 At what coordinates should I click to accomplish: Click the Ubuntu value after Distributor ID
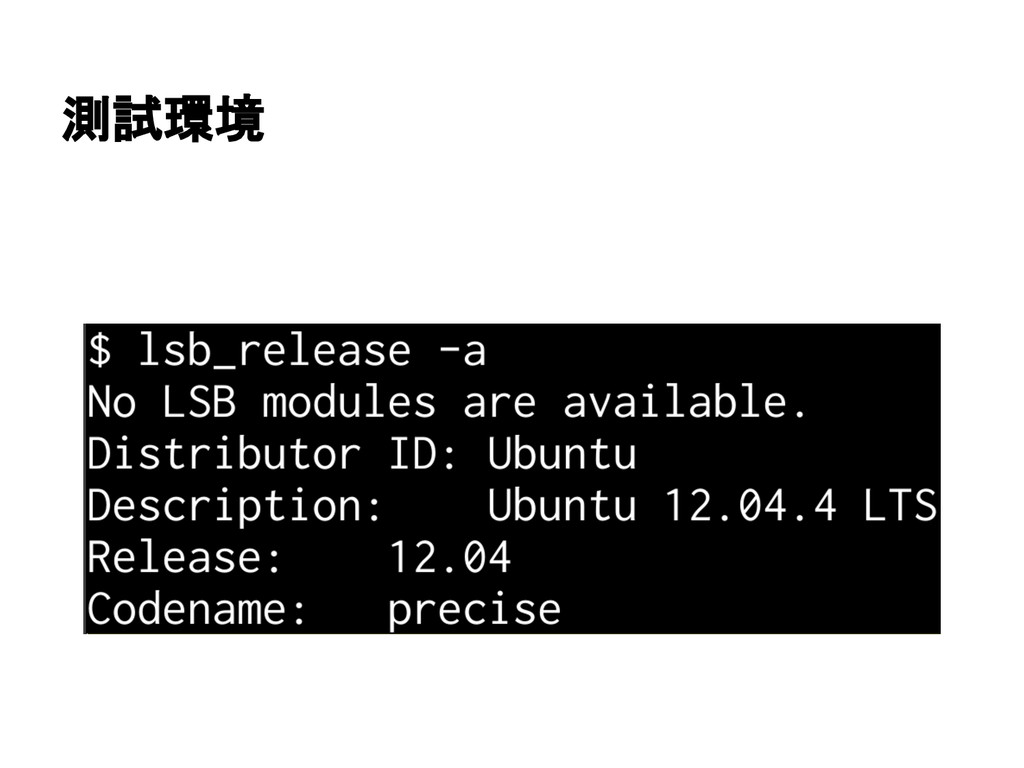[562, 453]
